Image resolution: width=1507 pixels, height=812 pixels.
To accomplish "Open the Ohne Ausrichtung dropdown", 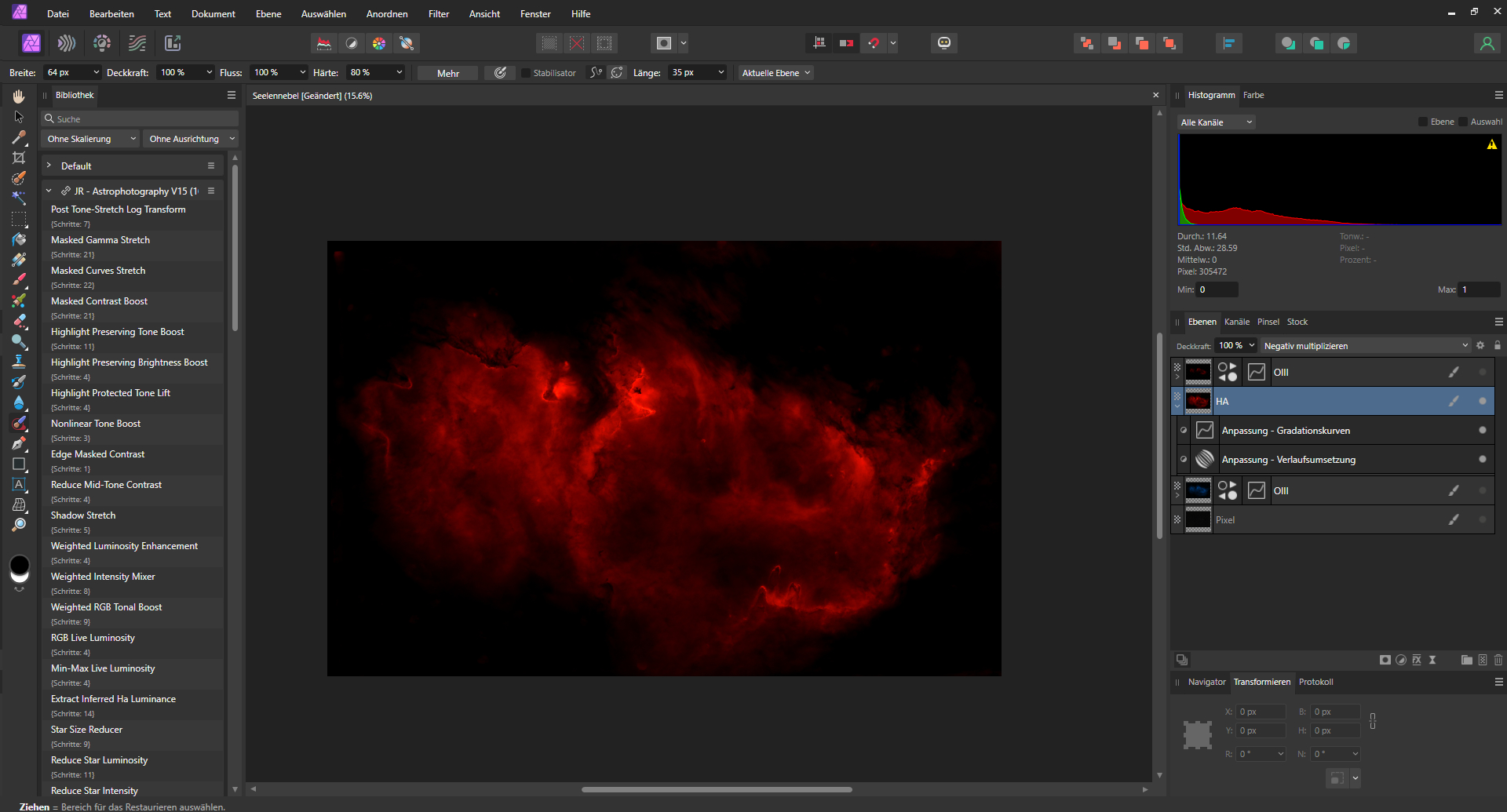I will click(192, 139).
